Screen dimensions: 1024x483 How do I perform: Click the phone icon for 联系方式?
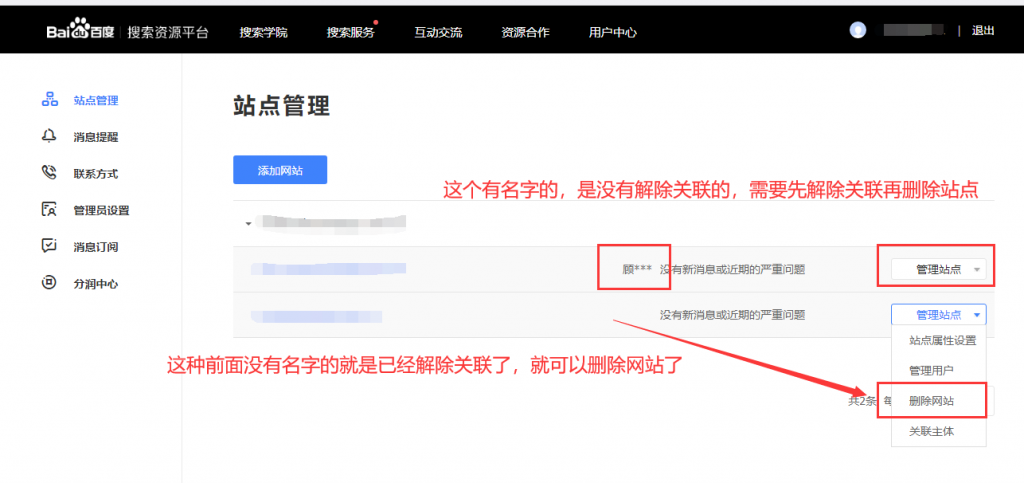pyautogui.click(x=50, y=173)
